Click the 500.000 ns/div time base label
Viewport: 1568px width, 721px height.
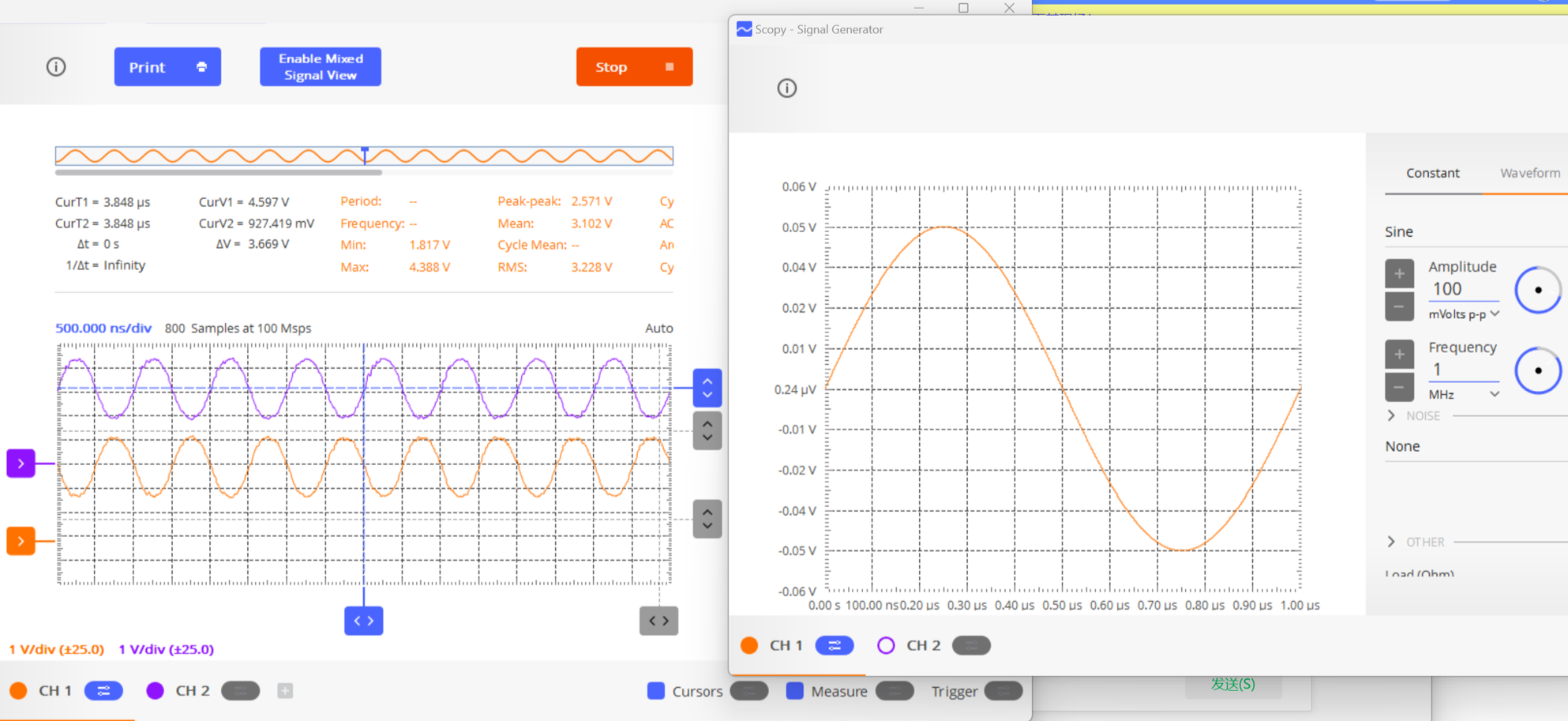click(x=103, y=328)
